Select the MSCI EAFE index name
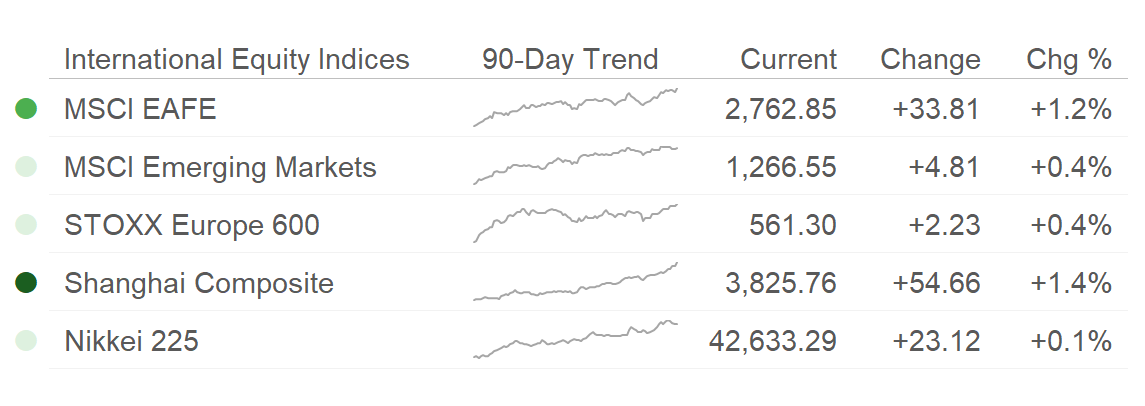 point(140,110)
